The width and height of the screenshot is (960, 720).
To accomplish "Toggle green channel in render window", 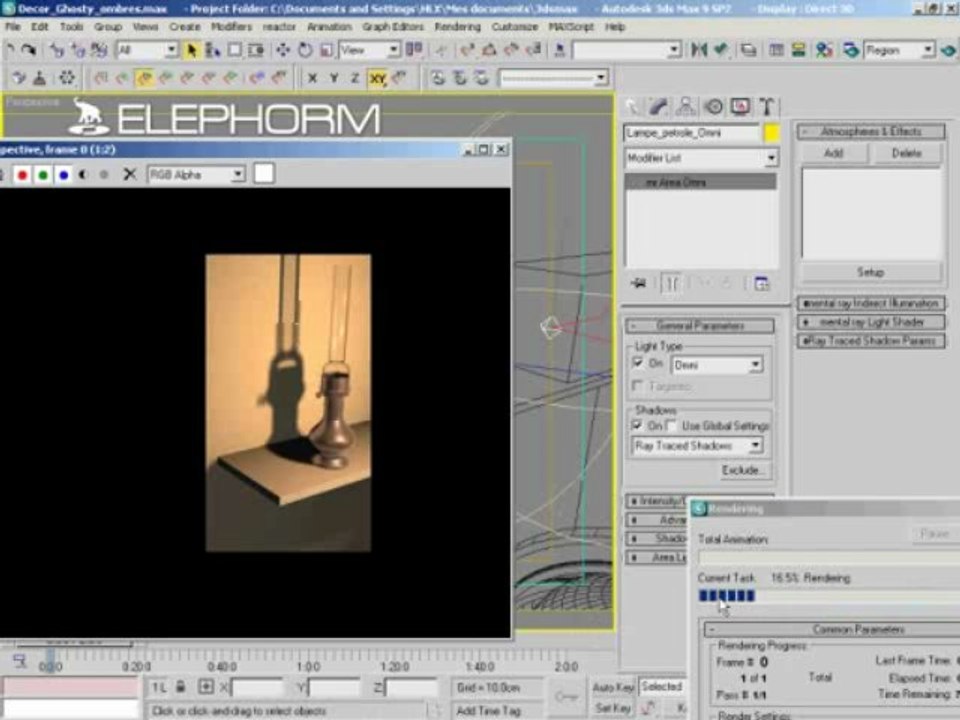I will click(x=43, y=175).
